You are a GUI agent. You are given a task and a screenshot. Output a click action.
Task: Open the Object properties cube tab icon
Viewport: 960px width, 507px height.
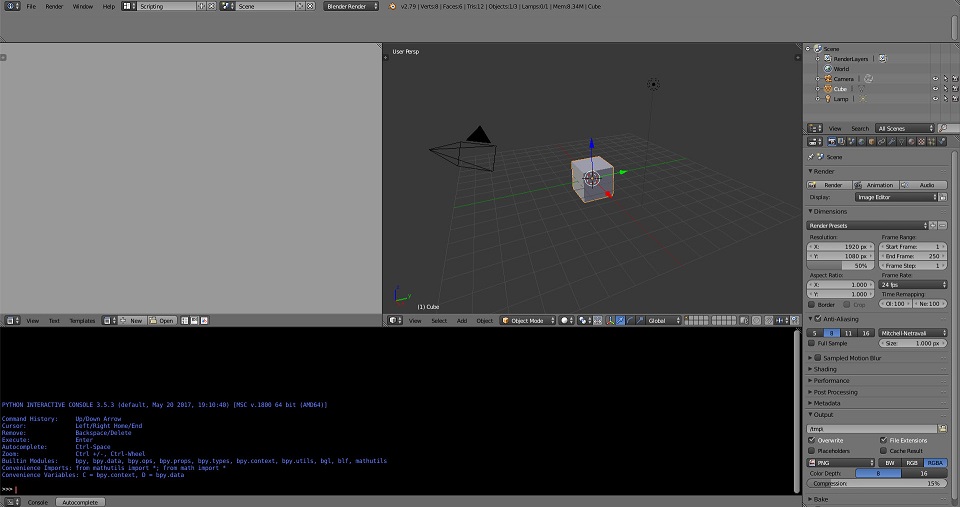(x=871, y=141)
